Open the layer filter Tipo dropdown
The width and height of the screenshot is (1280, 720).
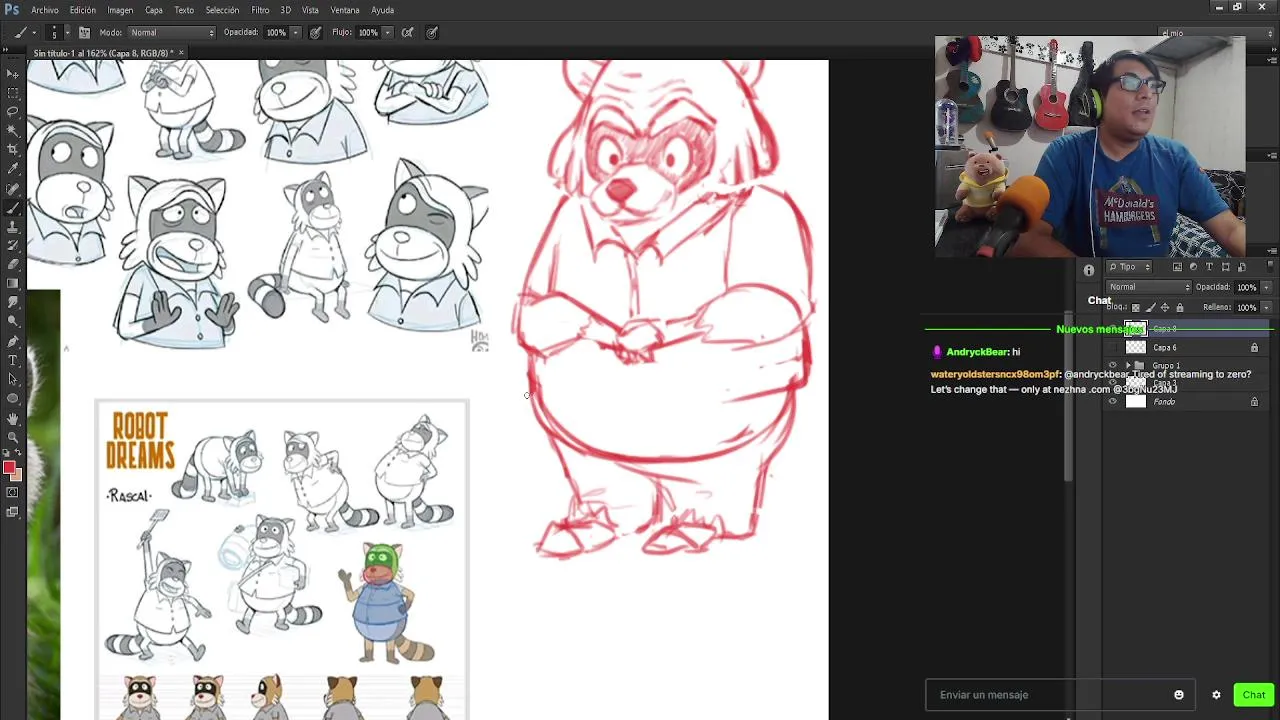click(x=1130, y=267)
